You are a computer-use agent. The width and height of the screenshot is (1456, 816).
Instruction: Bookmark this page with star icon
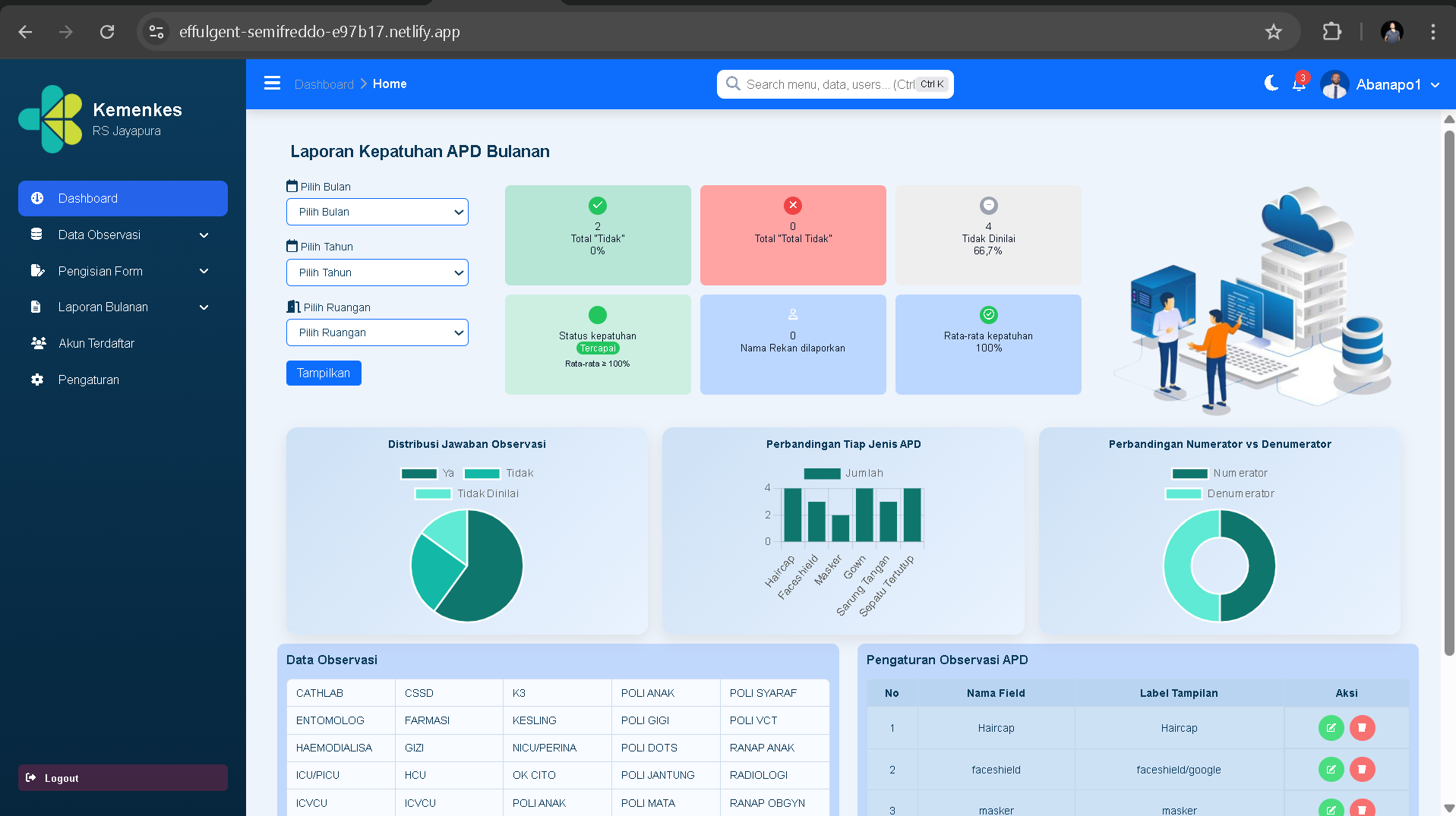1273,32
